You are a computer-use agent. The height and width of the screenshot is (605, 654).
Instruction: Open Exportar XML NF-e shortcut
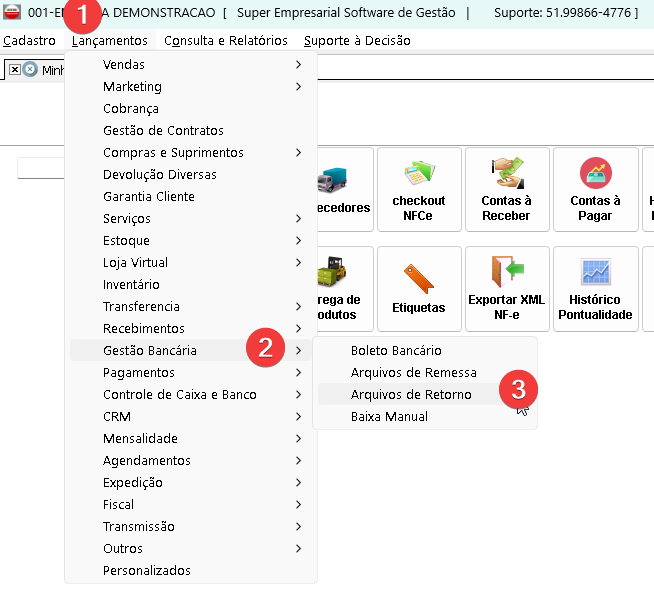tap(507, 289)
